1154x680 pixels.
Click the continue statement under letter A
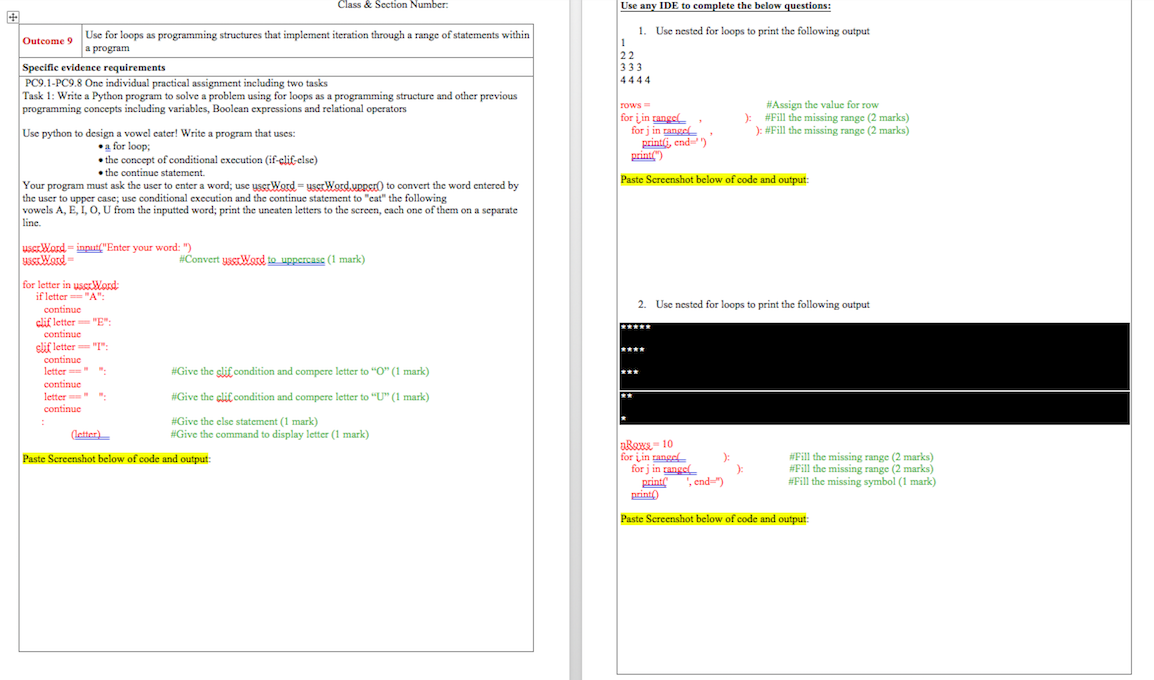click(63, 308)
